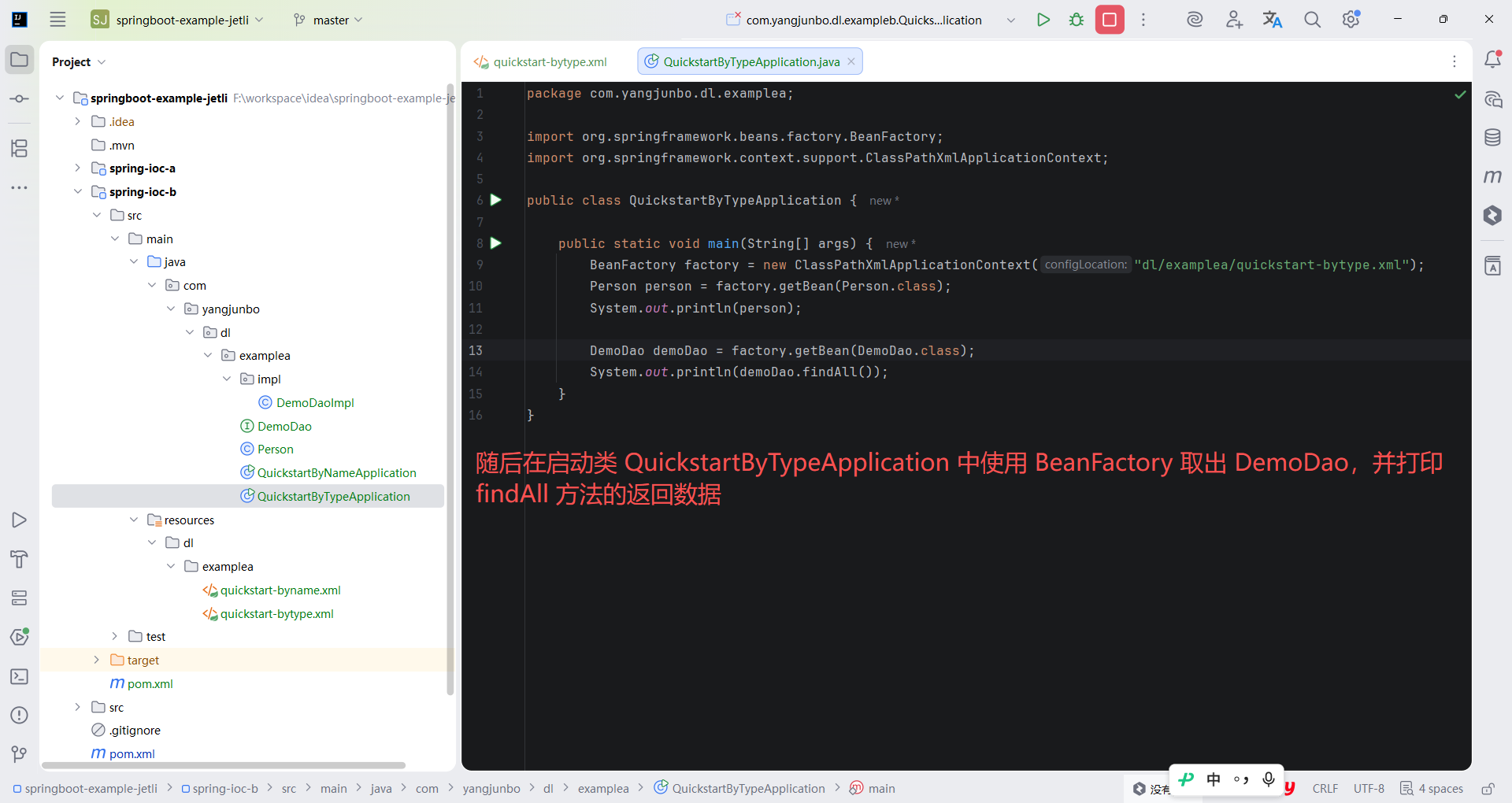The image size is (1512, 803).
Task: Toggle read-only lock in status bar
Action: point(1488,789)
